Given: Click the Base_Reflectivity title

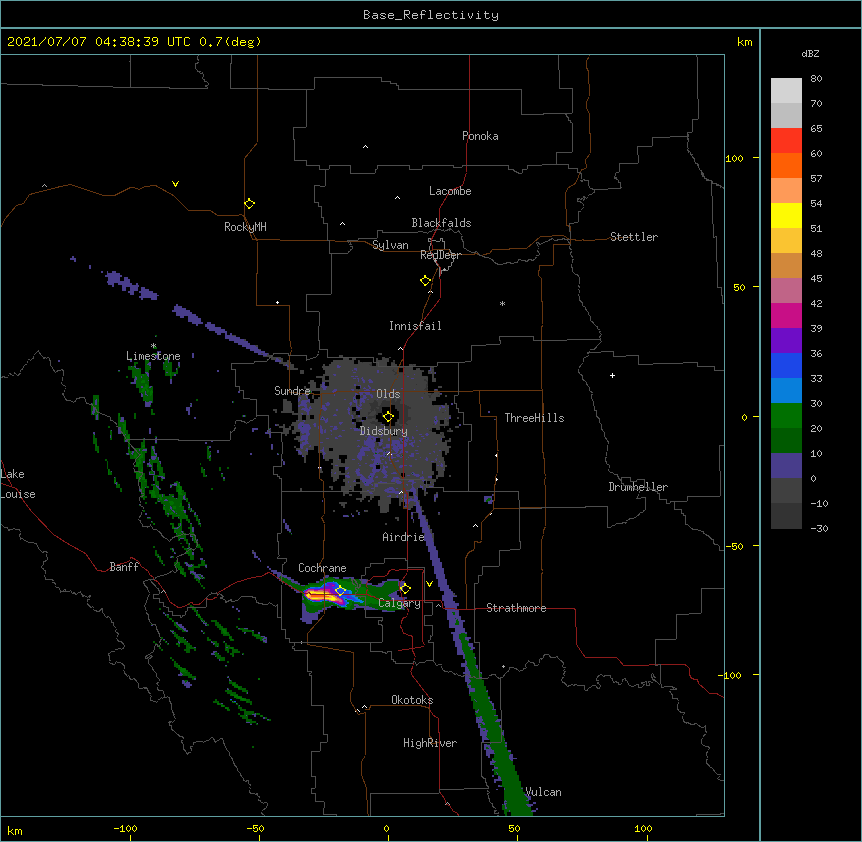Looking at the screenshot, I should (x=431, y=15).
